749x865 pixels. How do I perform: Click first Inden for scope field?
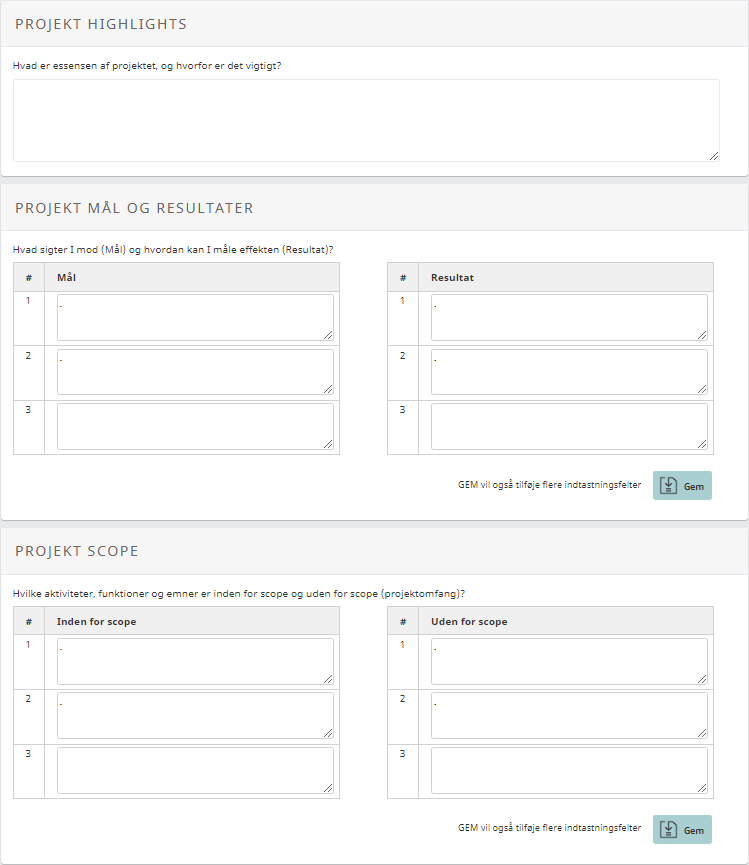[195, 661]
